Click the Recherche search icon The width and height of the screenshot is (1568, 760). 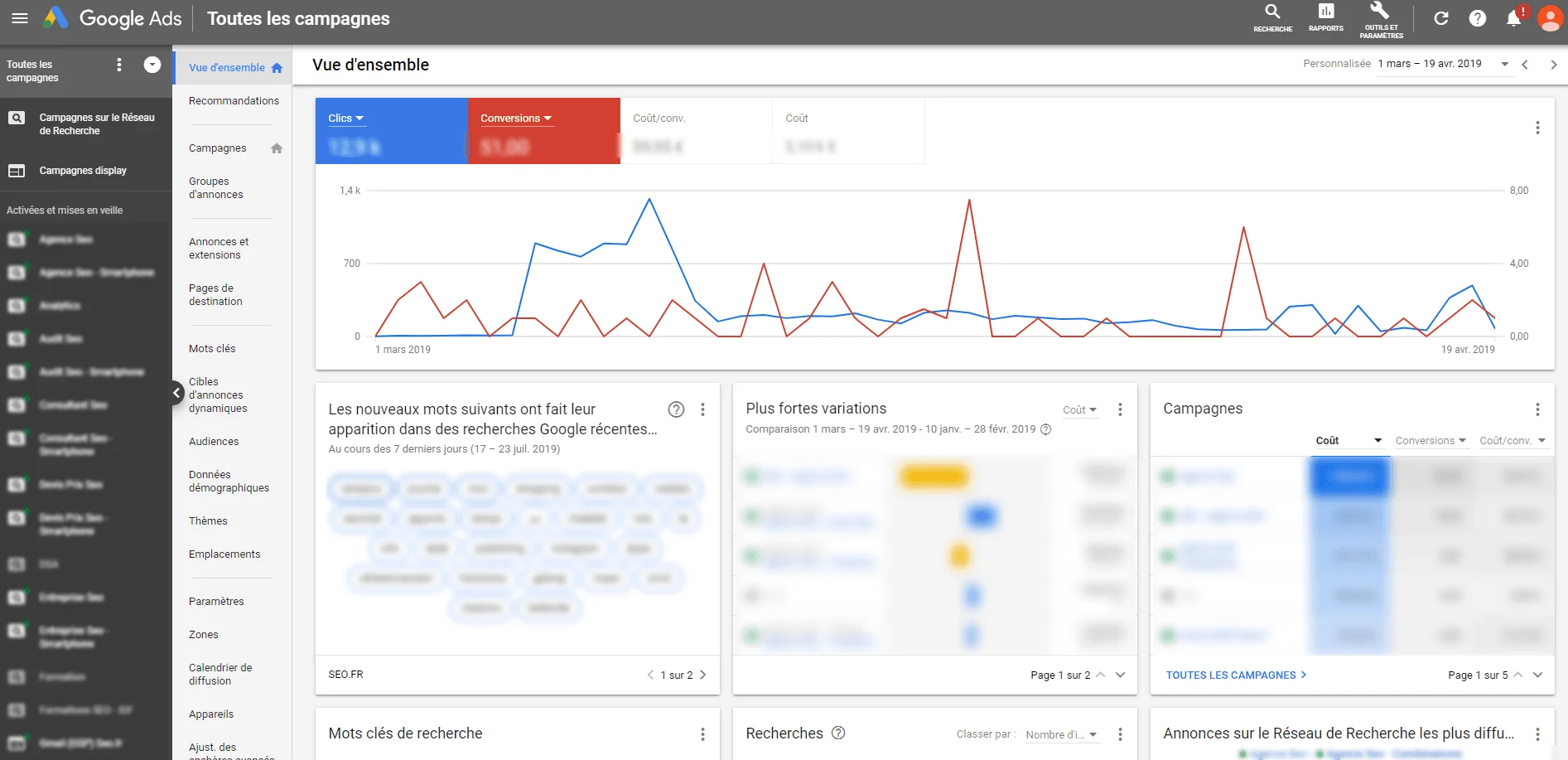click(1272, 15)
